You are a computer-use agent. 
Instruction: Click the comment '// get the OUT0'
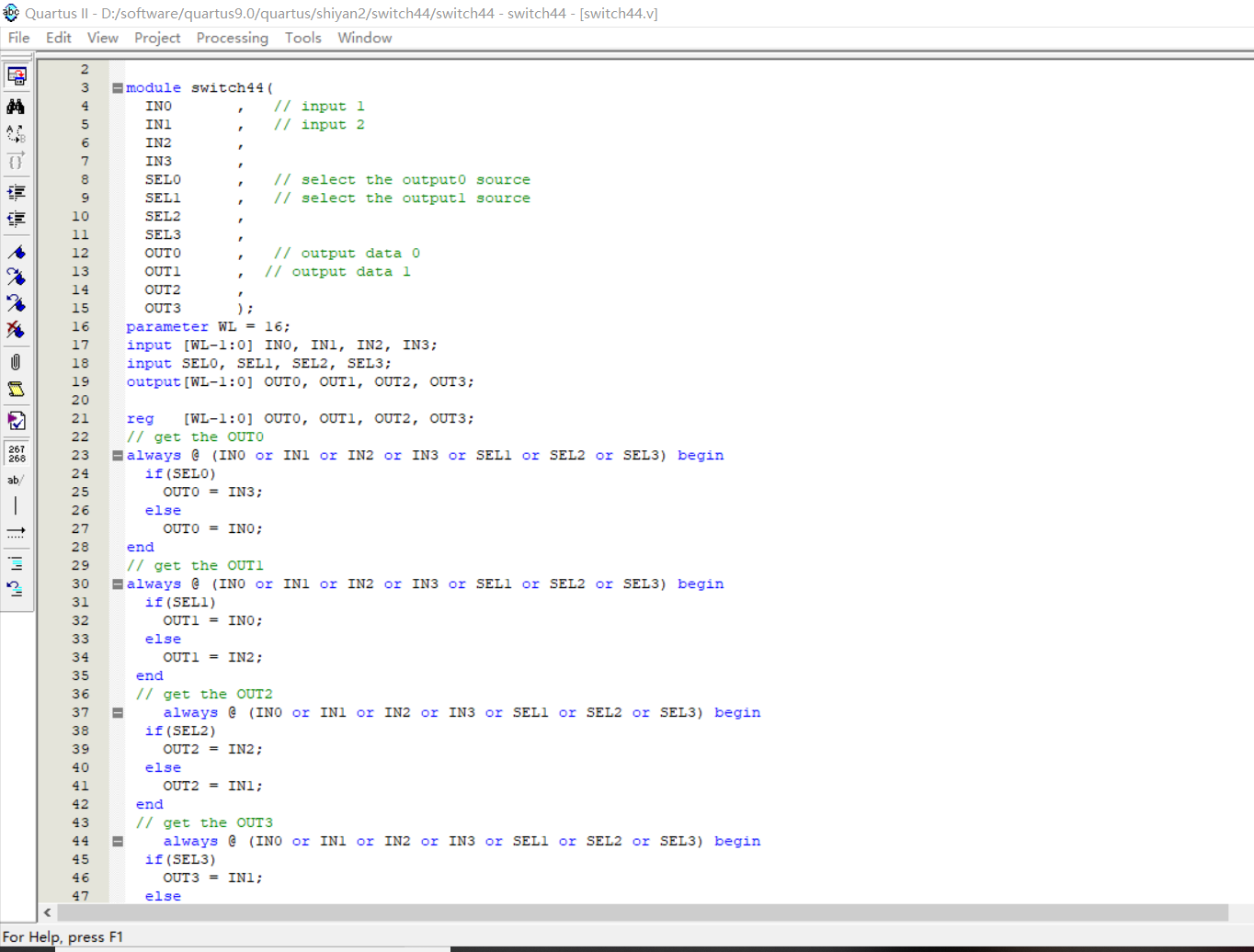[x=195, y=436]
